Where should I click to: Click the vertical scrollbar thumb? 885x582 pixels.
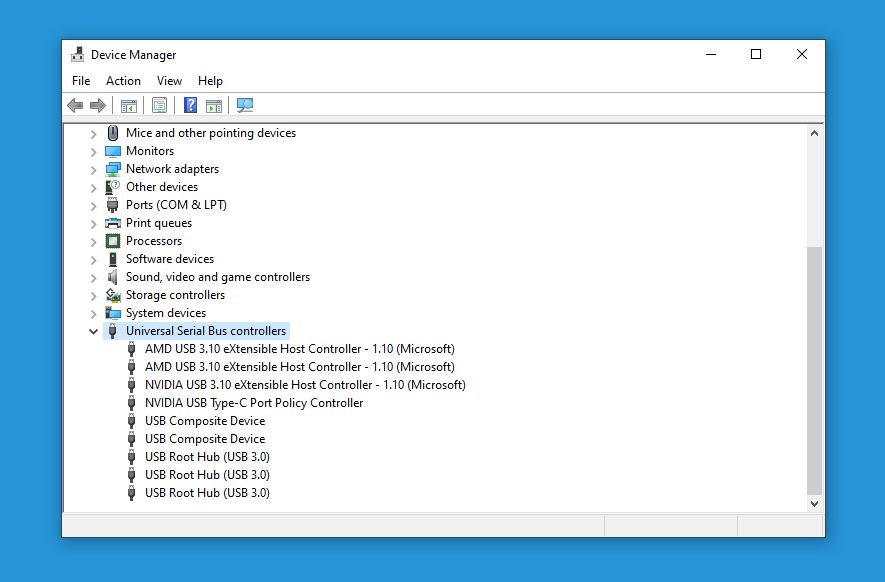tap(814, 371)
